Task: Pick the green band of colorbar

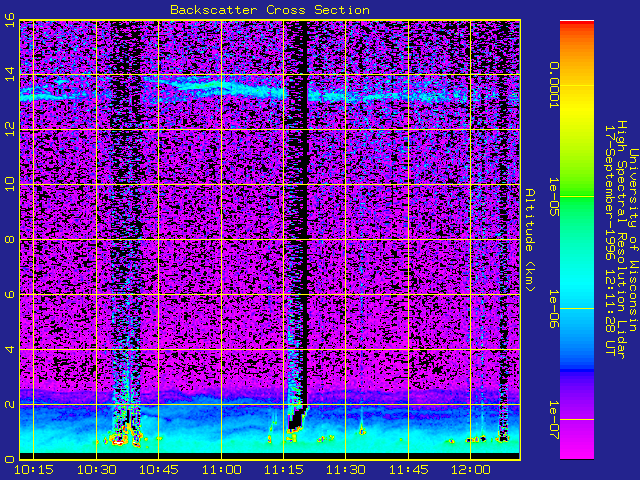Action: coord(577,196)
